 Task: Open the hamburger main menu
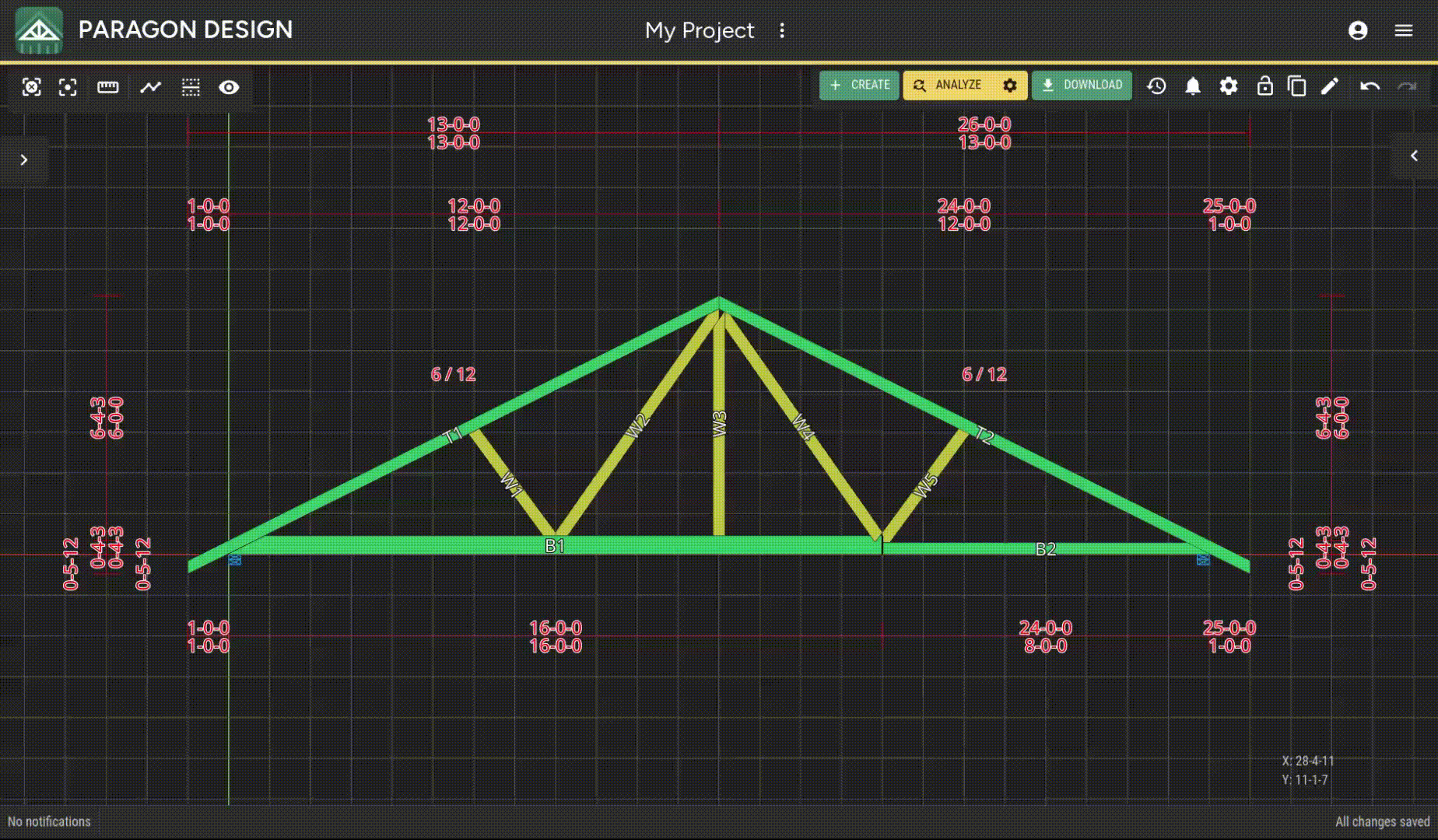pos(1403,30)
